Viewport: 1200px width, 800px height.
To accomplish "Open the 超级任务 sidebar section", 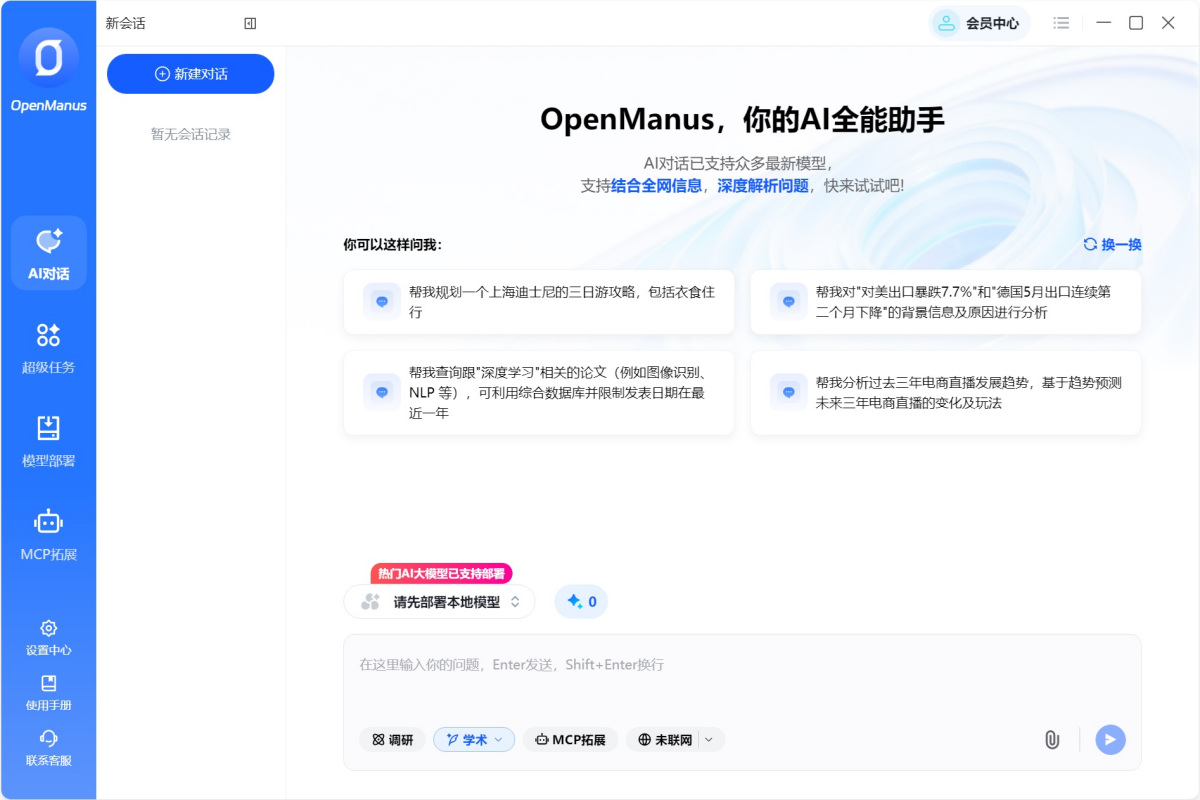I will (x=48, y=347).
